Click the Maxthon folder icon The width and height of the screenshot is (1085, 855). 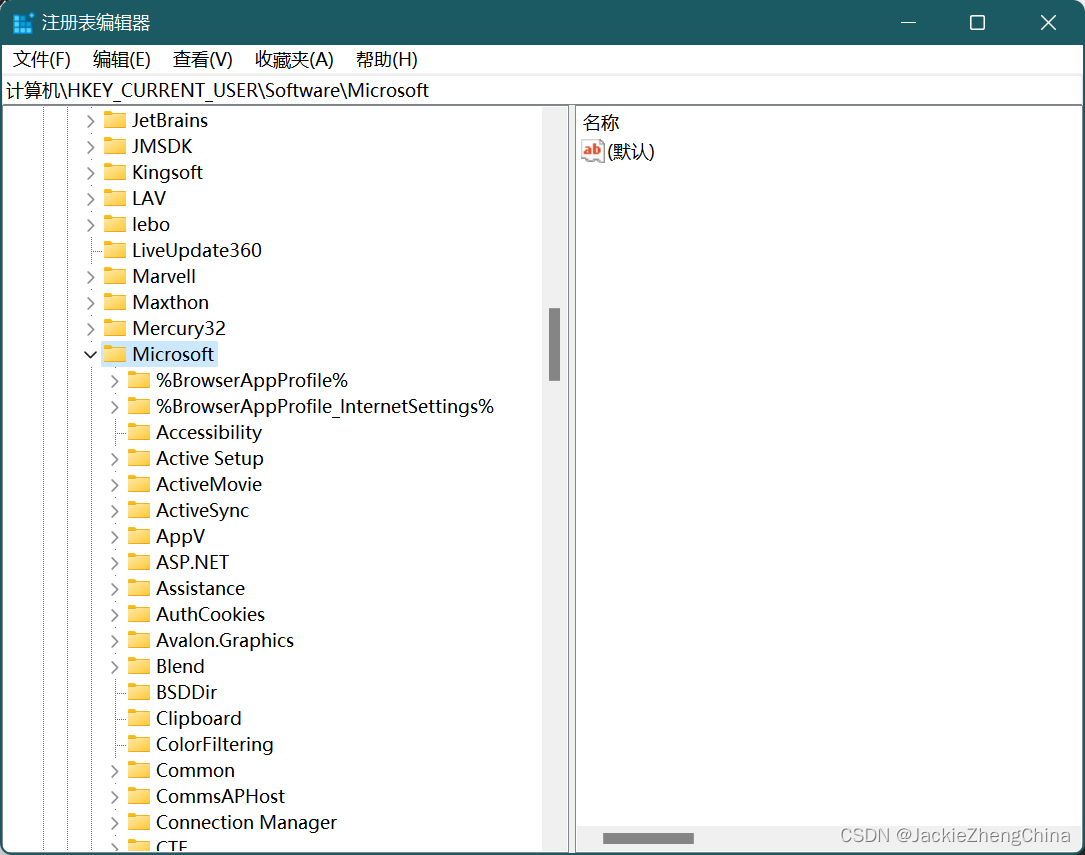[x=115, y=302]
